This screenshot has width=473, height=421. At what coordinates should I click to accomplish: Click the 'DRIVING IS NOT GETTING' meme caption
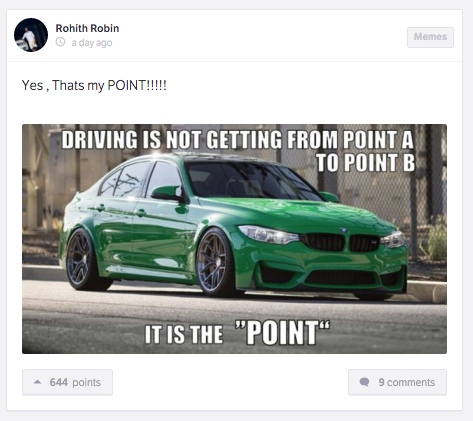237,139
